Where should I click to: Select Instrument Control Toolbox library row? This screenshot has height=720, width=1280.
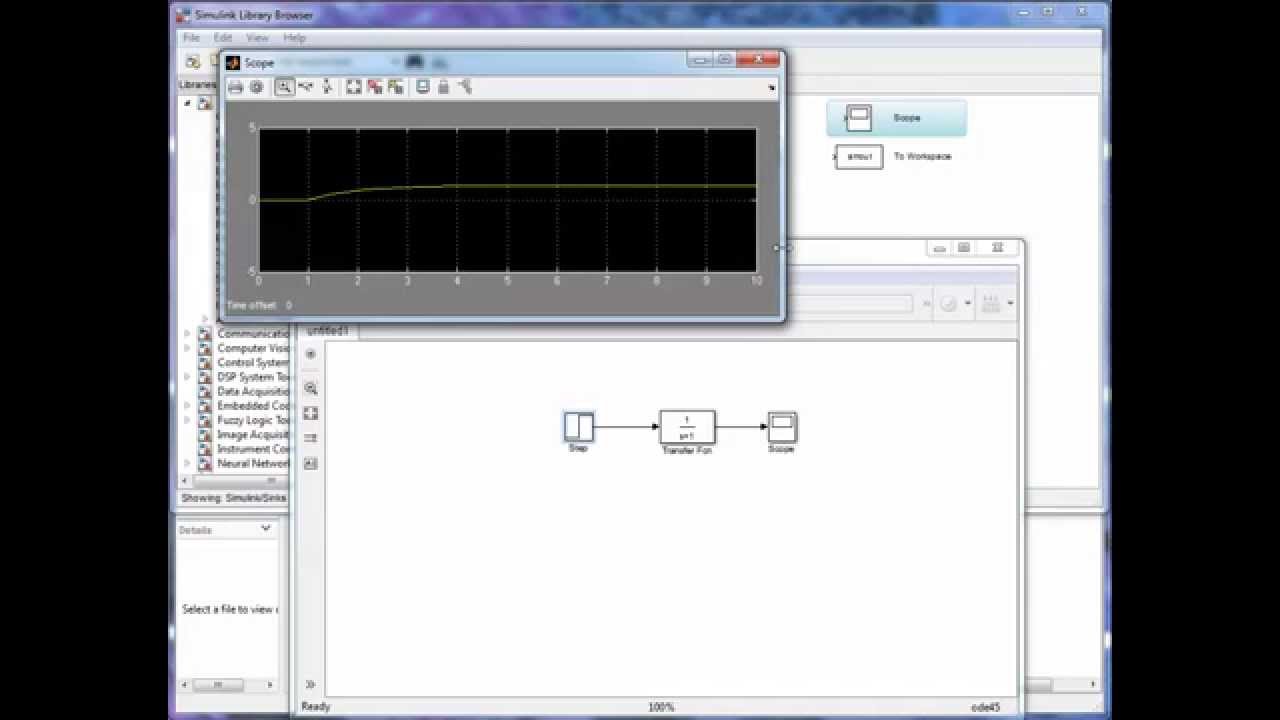coord(243,449)
